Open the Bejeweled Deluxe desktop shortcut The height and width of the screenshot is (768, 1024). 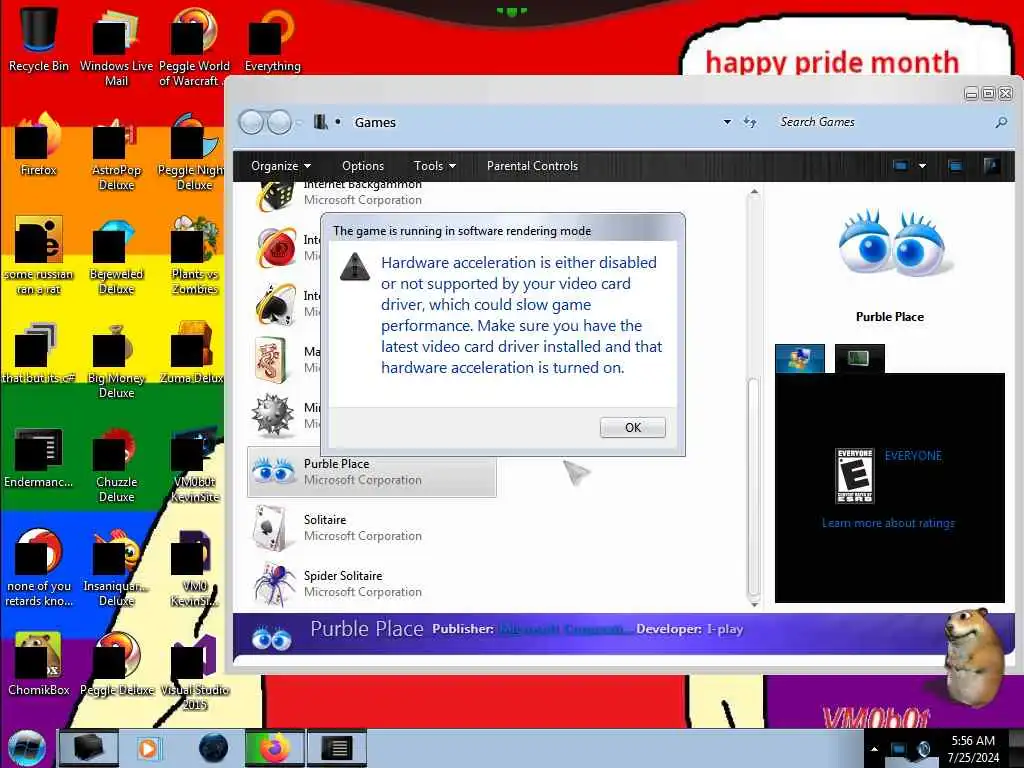click(116, 255)
